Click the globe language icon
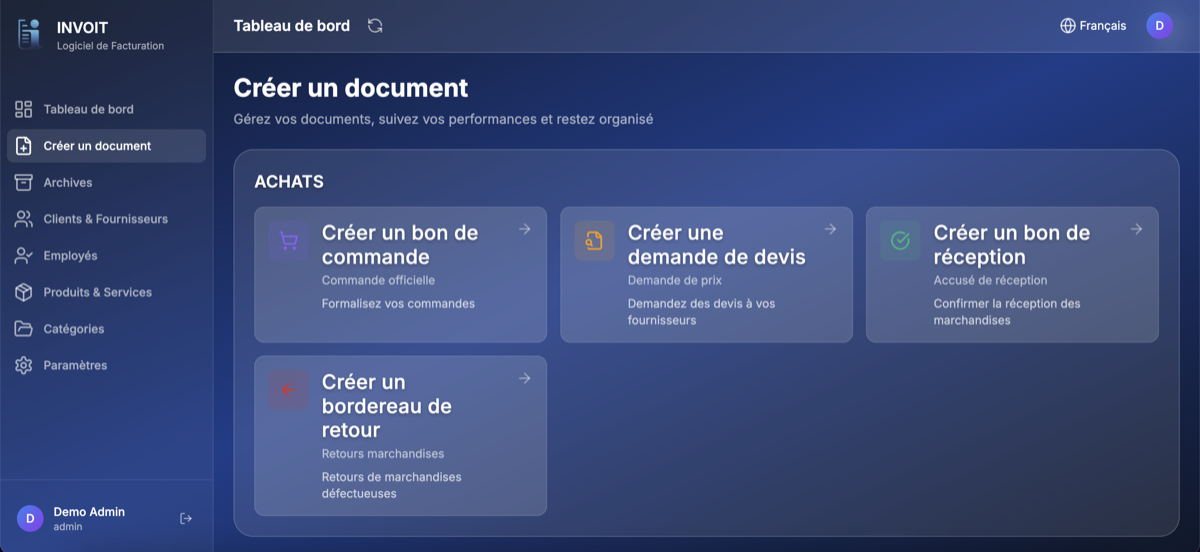The height and width of the screenshot is (552, 1200). point(1068,26)
